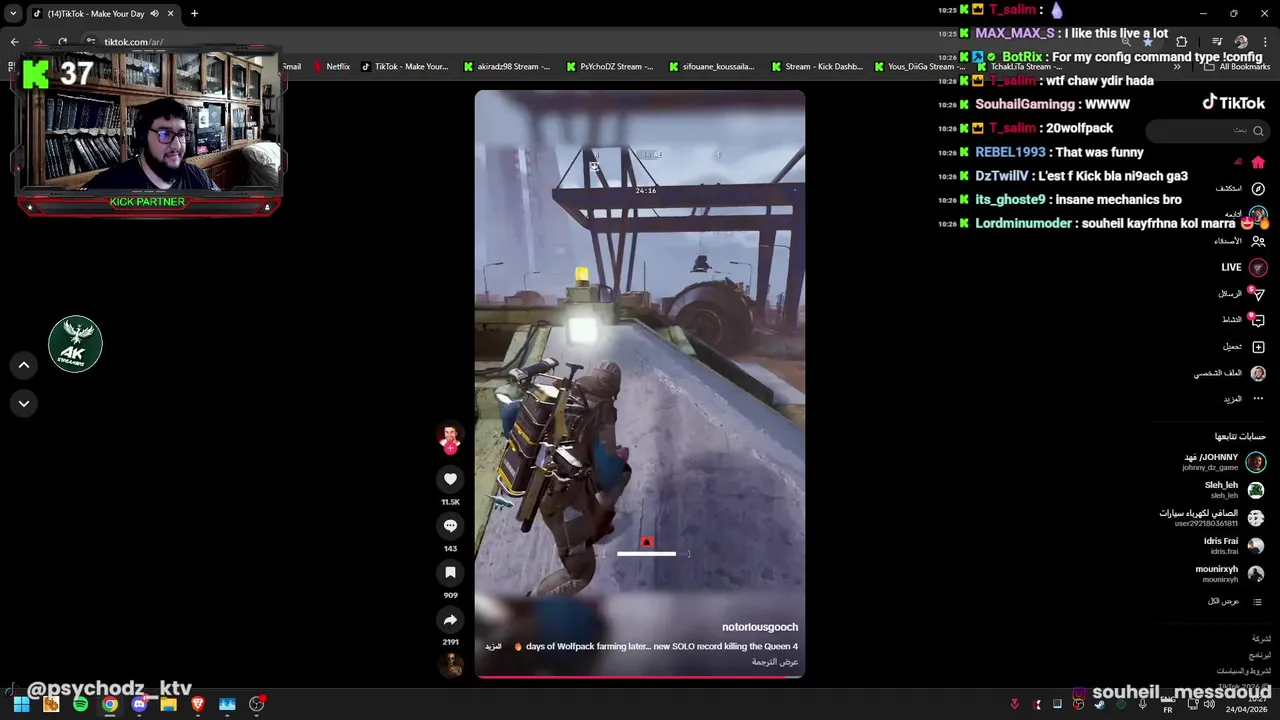Viewport: 1280px width, 720px height.
Task: Switch the ENG FR input language
Action: [1167, 705]
